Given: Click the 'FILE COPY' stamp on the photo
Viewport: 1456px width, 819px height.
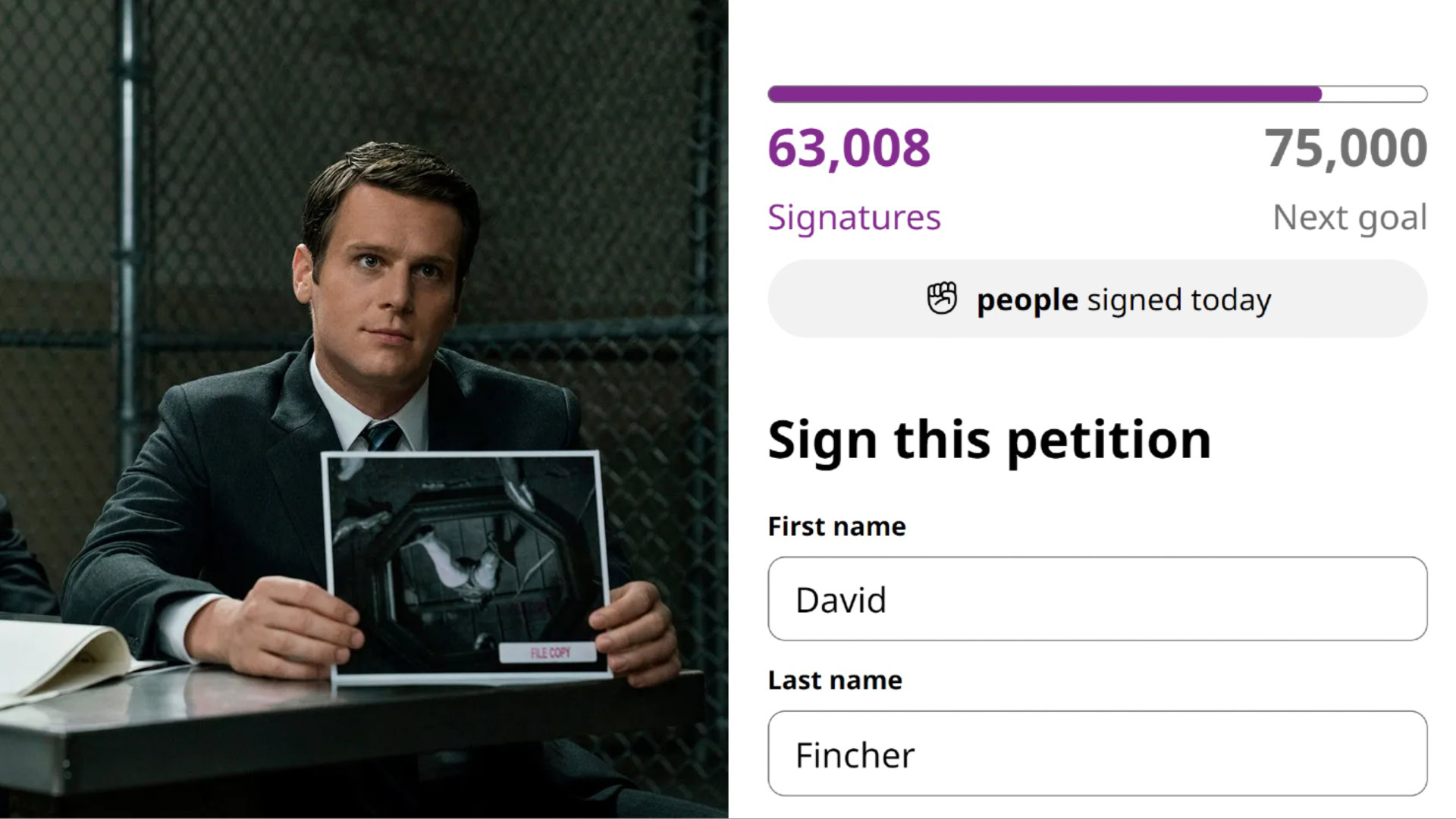Looking at the screenshot, I should (548, 653).
